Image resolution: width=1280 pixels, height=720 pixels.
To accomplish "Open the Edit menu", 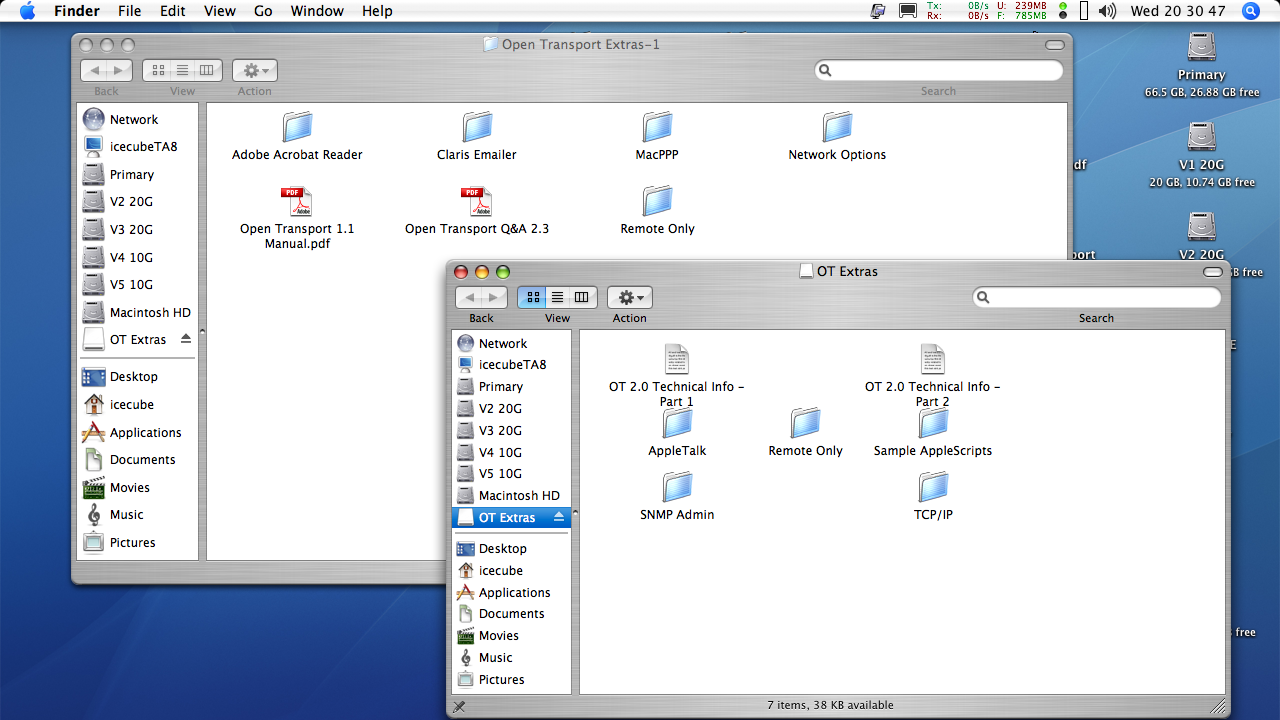I will (173, 11).
